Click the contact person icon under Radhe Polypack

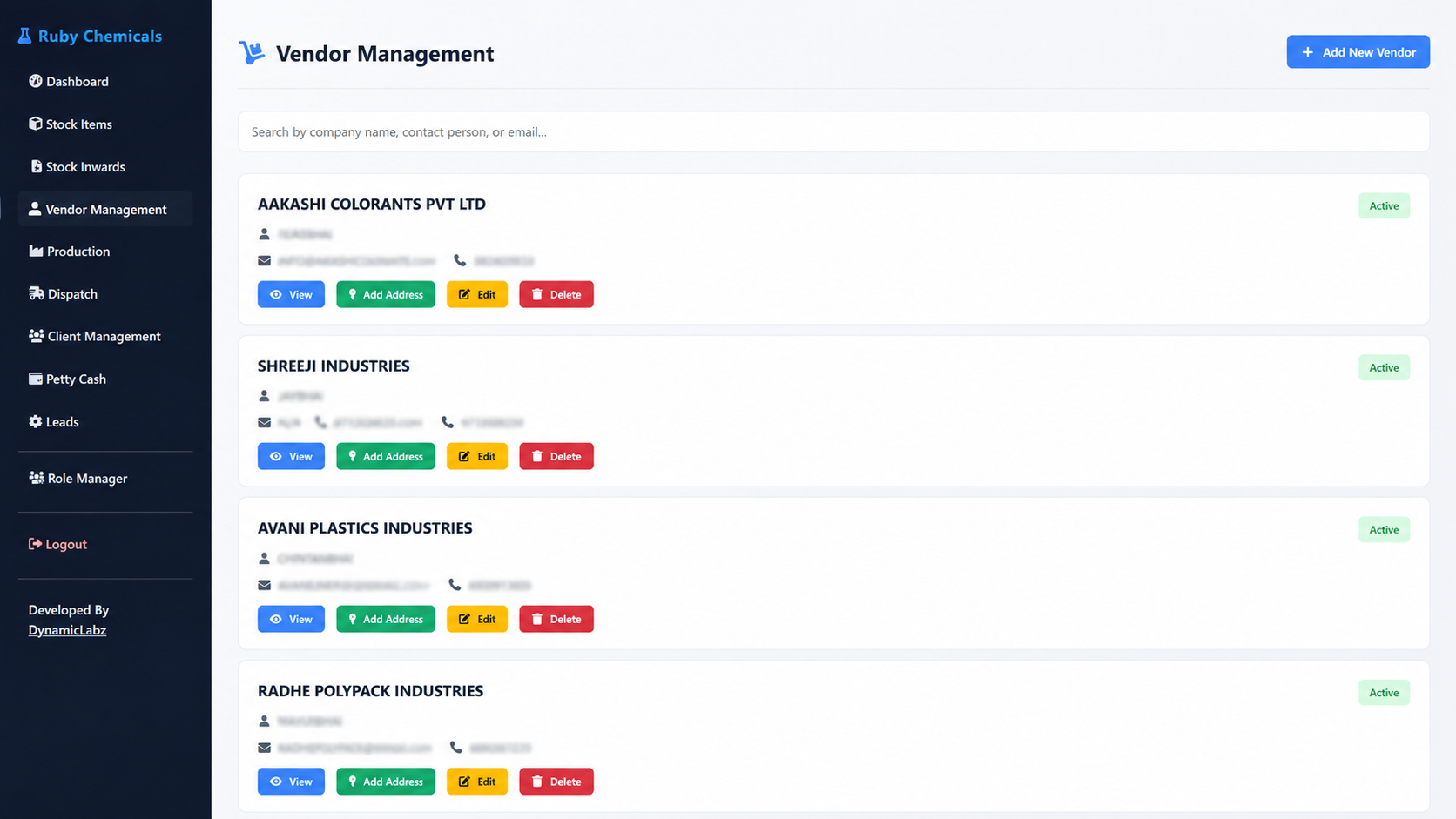(x=265, y=721)
